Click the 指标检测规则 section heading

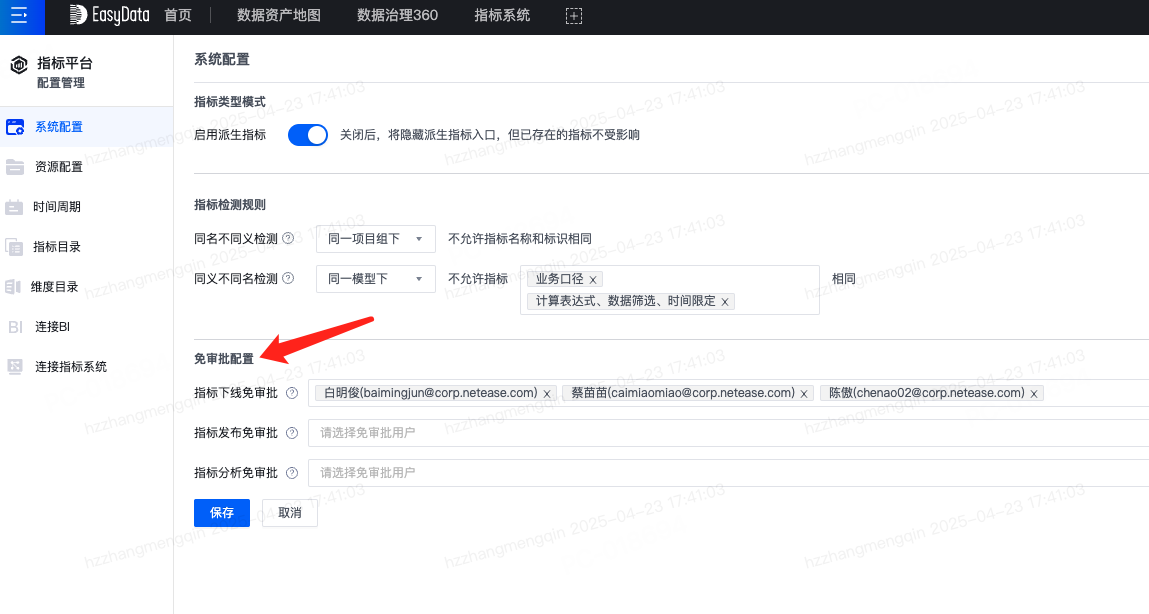click(x=229, y=204)
